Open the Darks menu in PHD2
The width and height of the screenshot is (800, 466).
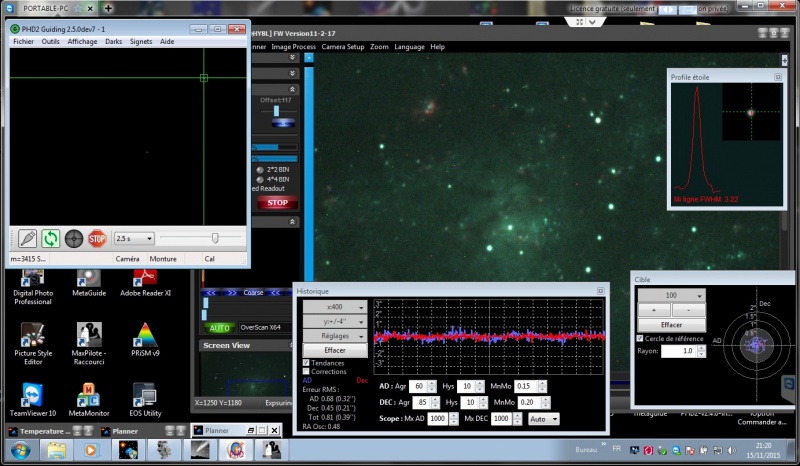pos(113,42)
